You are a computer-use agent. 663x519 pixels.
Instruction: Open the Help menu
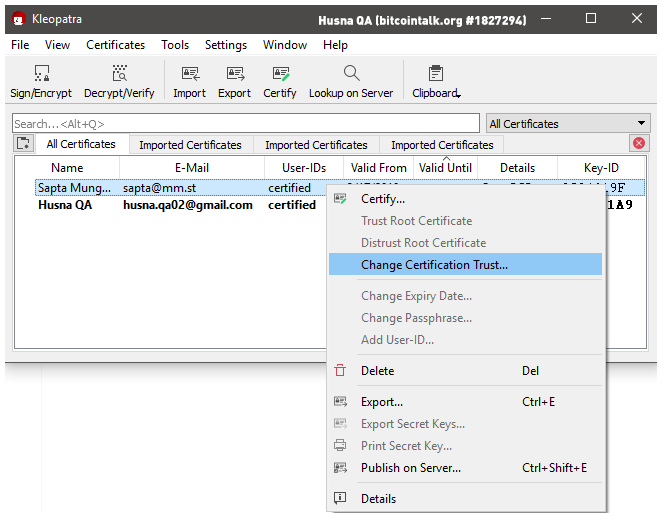[x=335, y=45]
